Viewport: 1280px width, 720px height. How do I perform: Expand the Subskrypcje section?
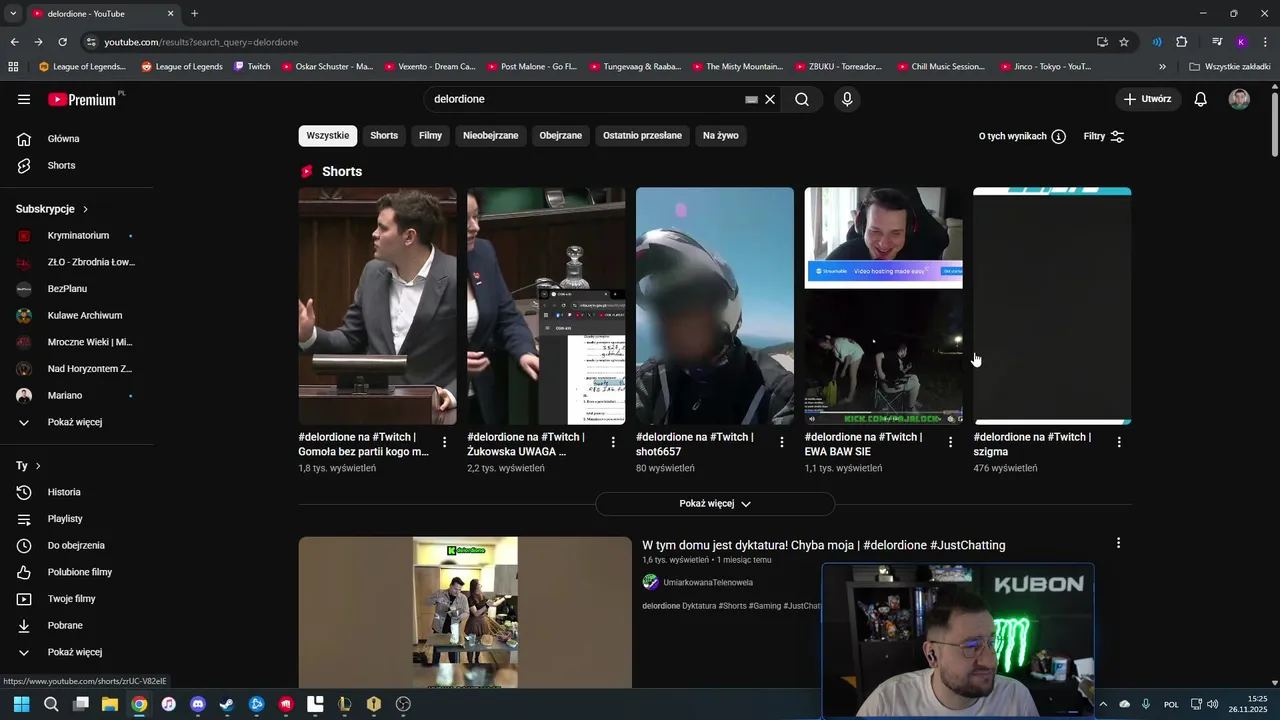click(x=52, y=209)
